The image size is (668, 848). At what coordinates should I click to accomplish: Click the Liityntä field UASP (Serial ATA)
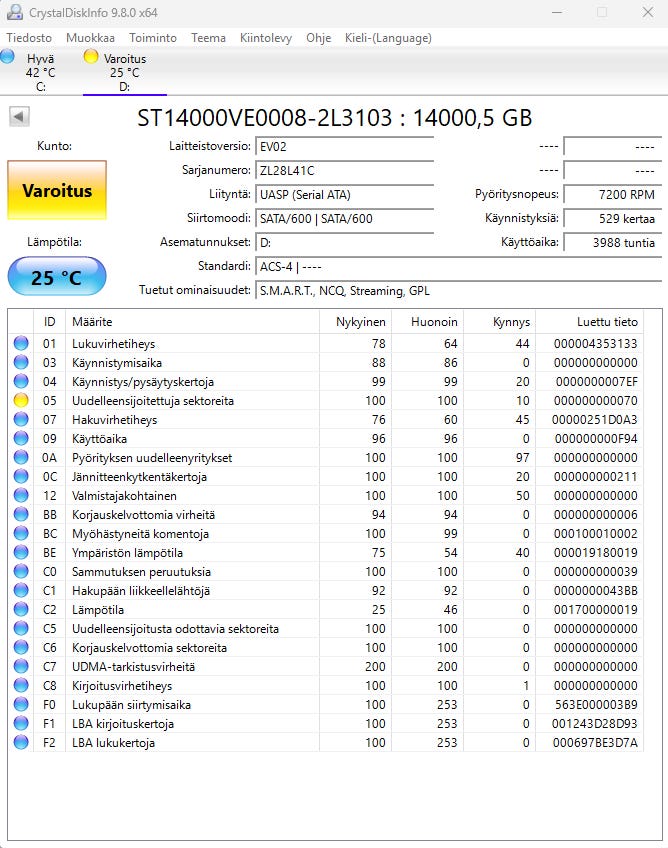tap(345, 195)
